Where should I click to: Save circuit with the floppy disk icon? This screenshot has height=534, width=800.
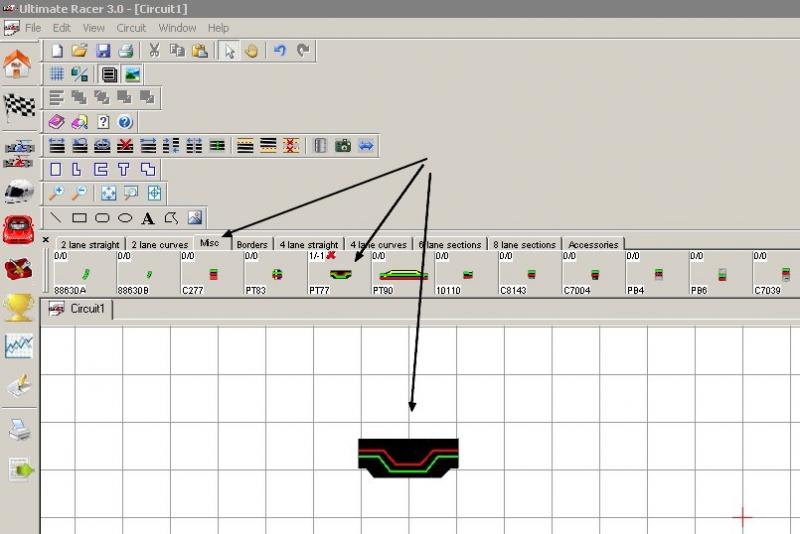pos(102,50)
